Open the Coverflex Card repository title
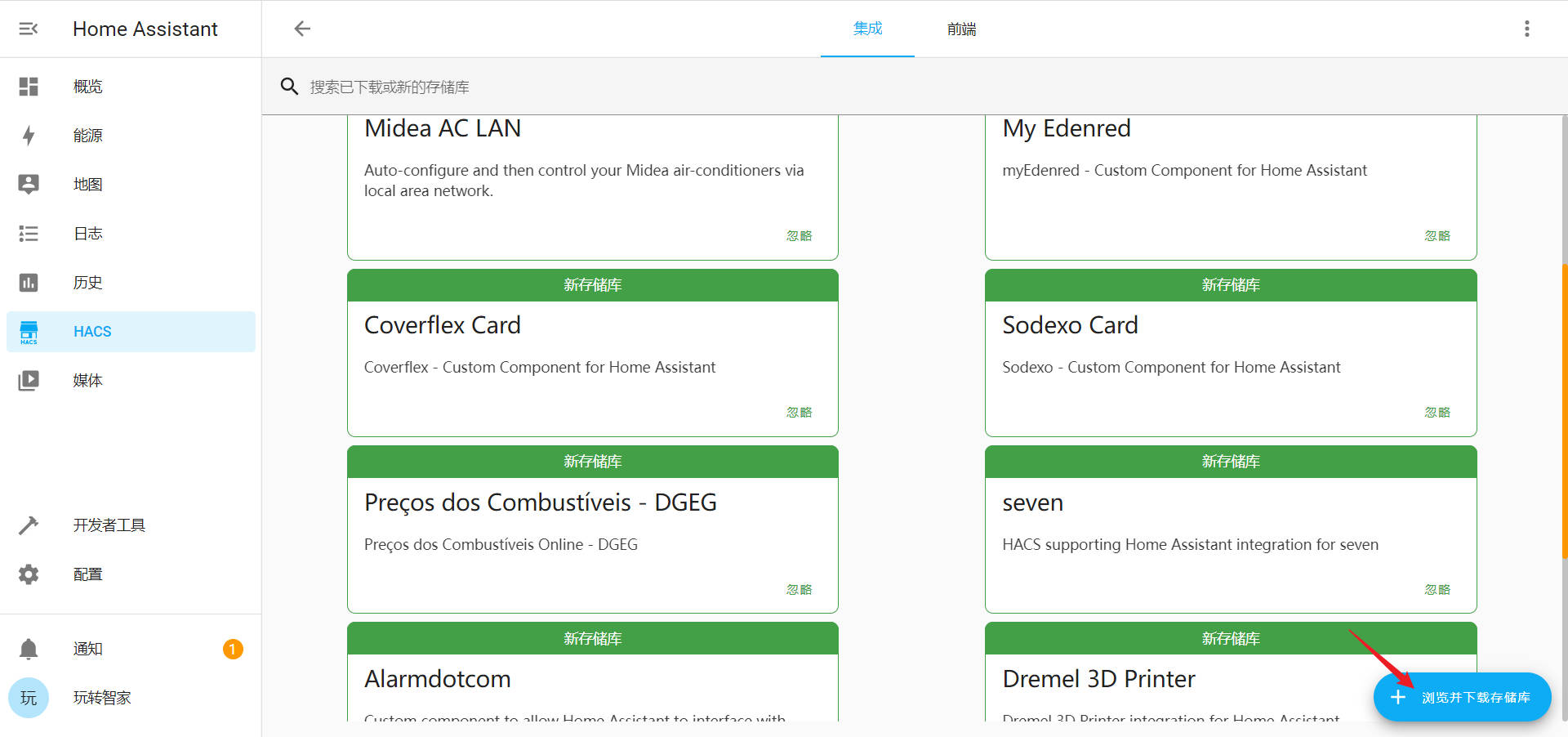Image resolution: width=1568 pixels, height=737 pixels. (442, 325)
